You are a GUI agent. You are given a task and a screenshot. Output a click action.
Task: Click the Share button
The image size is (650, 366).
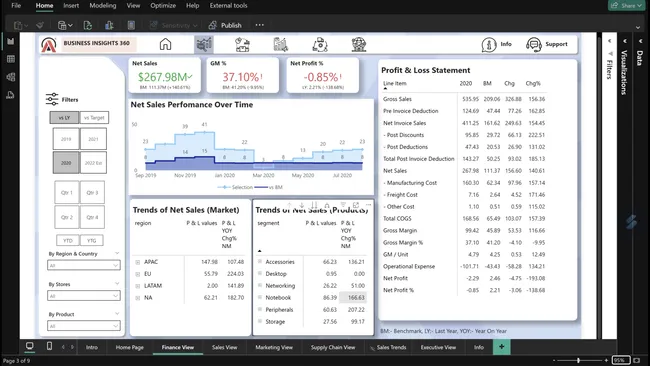click(x=626, y=5)
